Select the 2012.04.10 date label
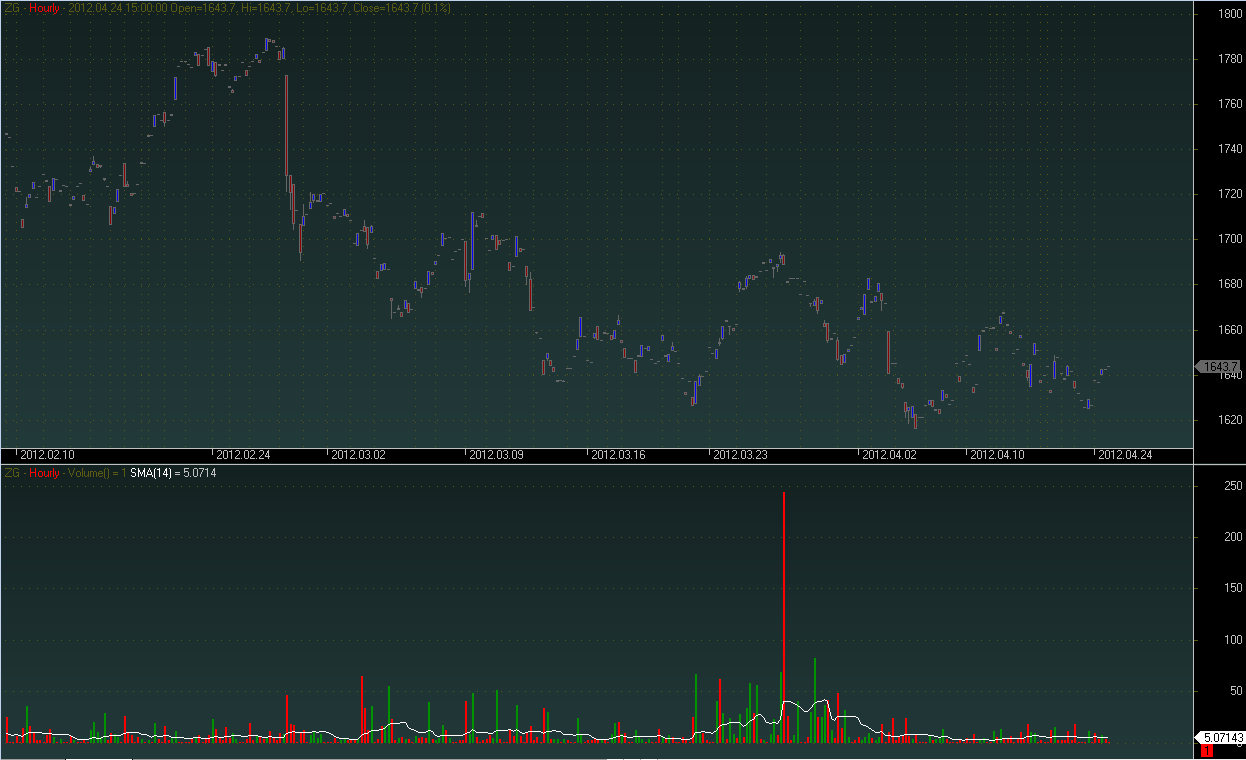 point(997,455)
